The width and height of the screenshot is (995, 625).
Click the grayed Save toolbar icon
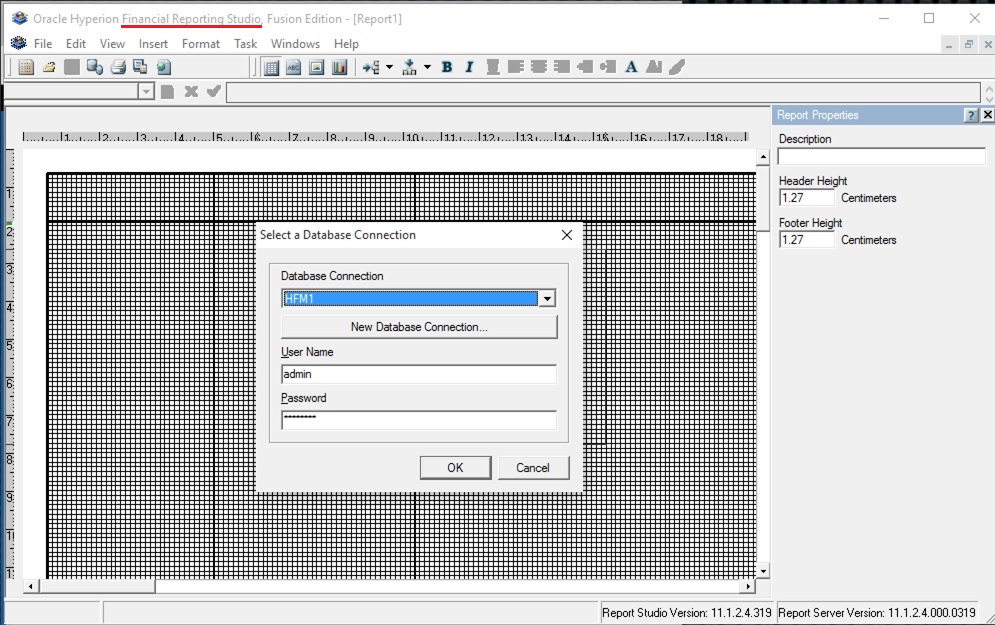[72, 67]
